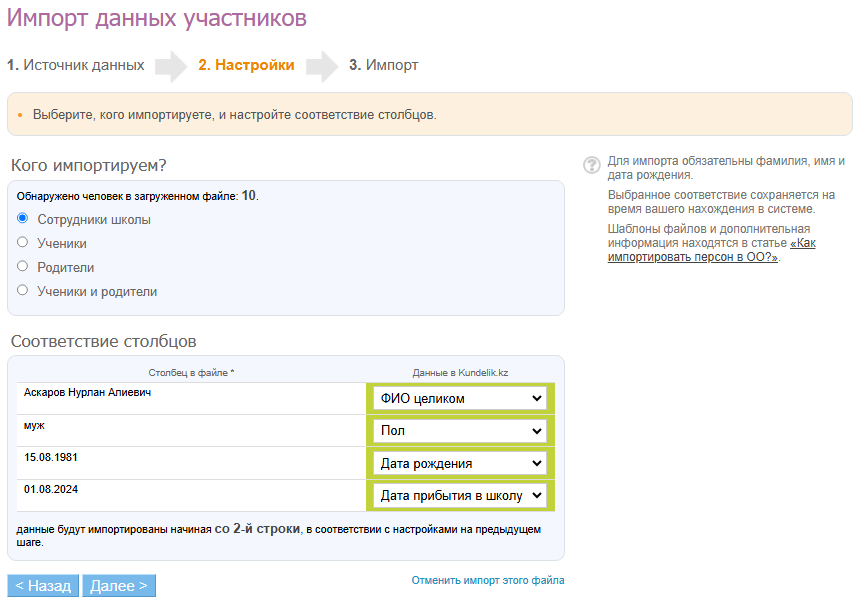Select the 'Сотрудники школы' radio option
The width and height of the screenshot is (858, 602).
[23, 218]
